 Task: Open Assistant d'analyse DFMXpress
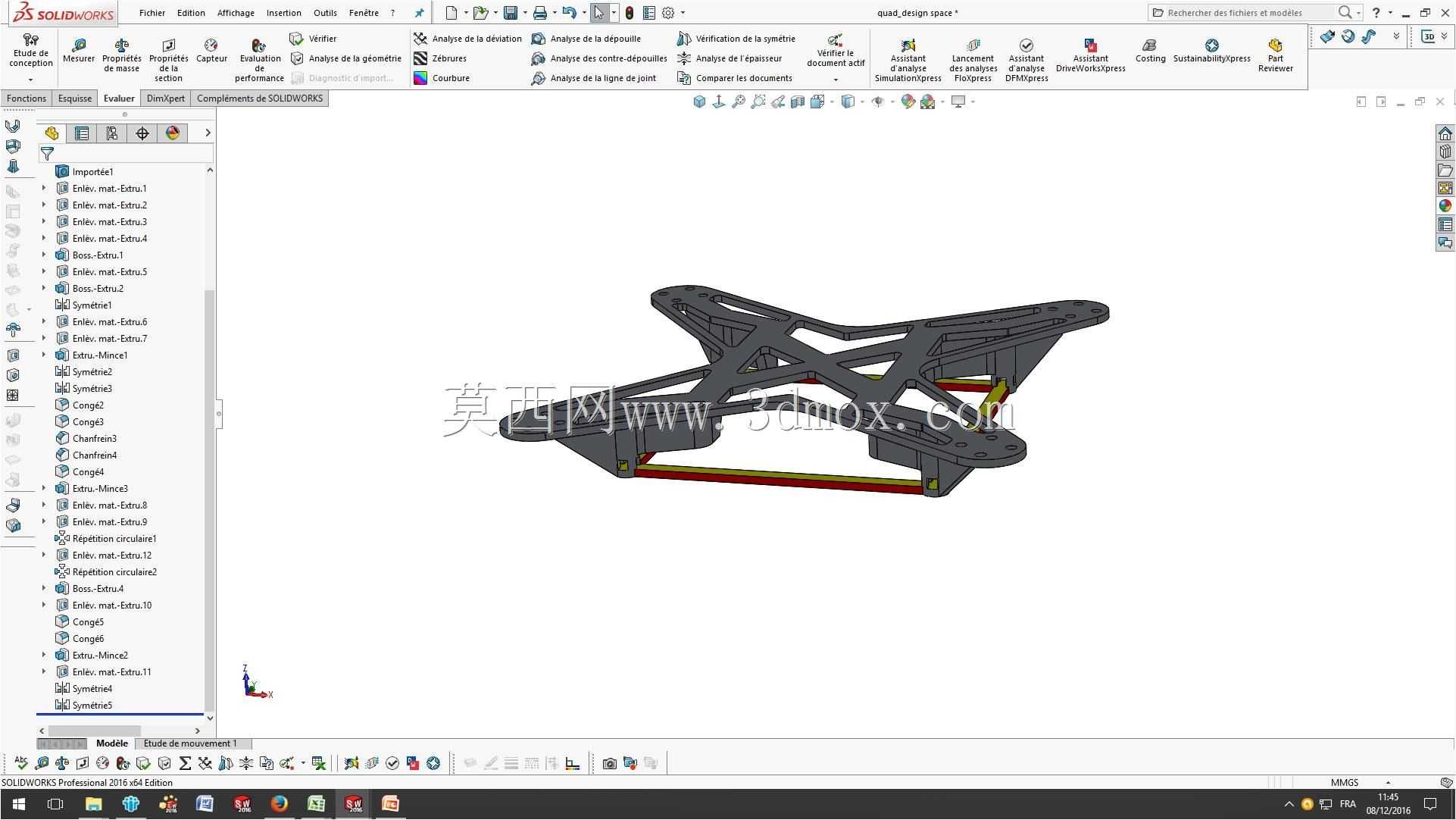1026,60
